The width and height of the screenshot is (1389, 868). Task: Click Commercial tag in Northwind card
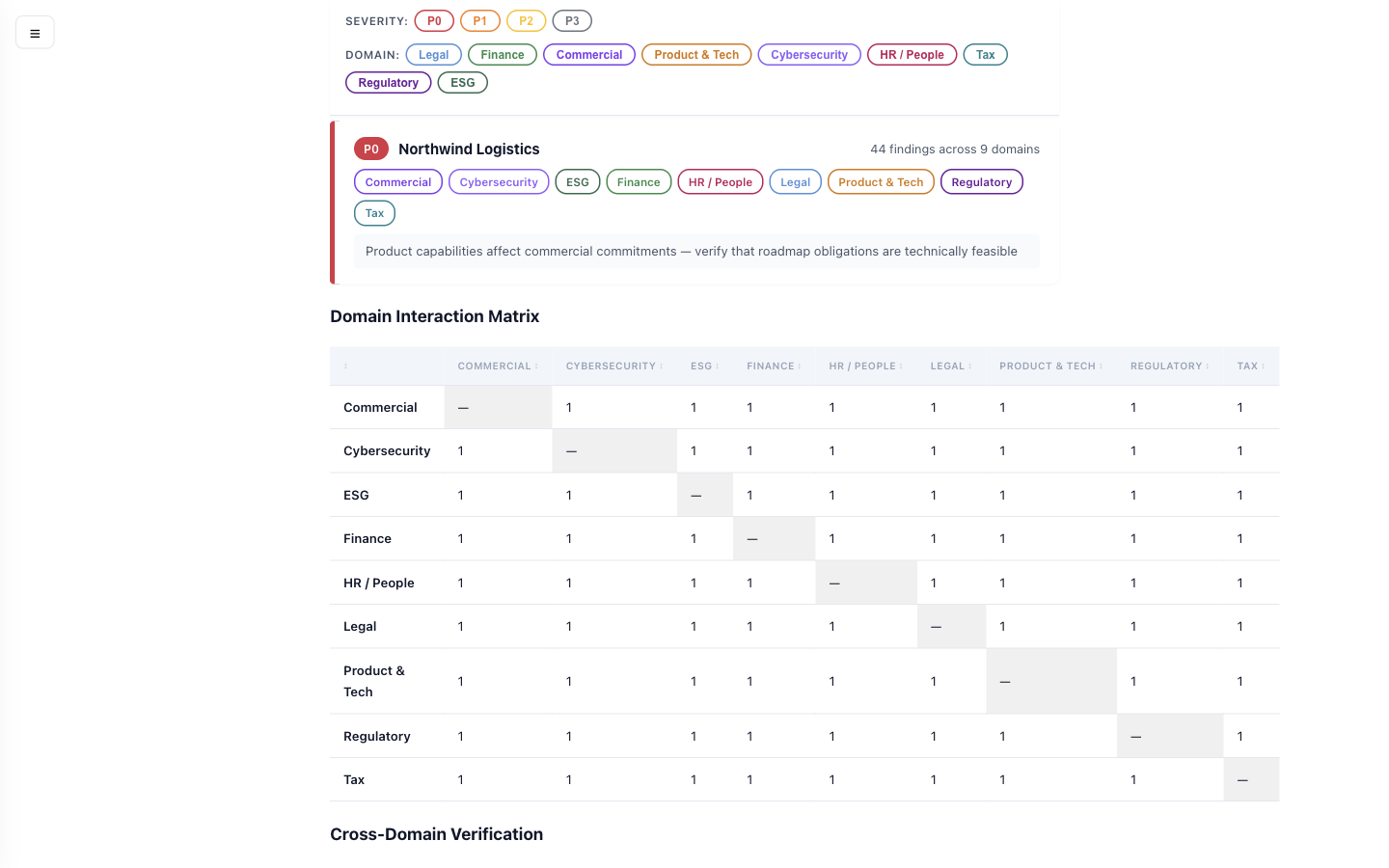coord(398,182)
